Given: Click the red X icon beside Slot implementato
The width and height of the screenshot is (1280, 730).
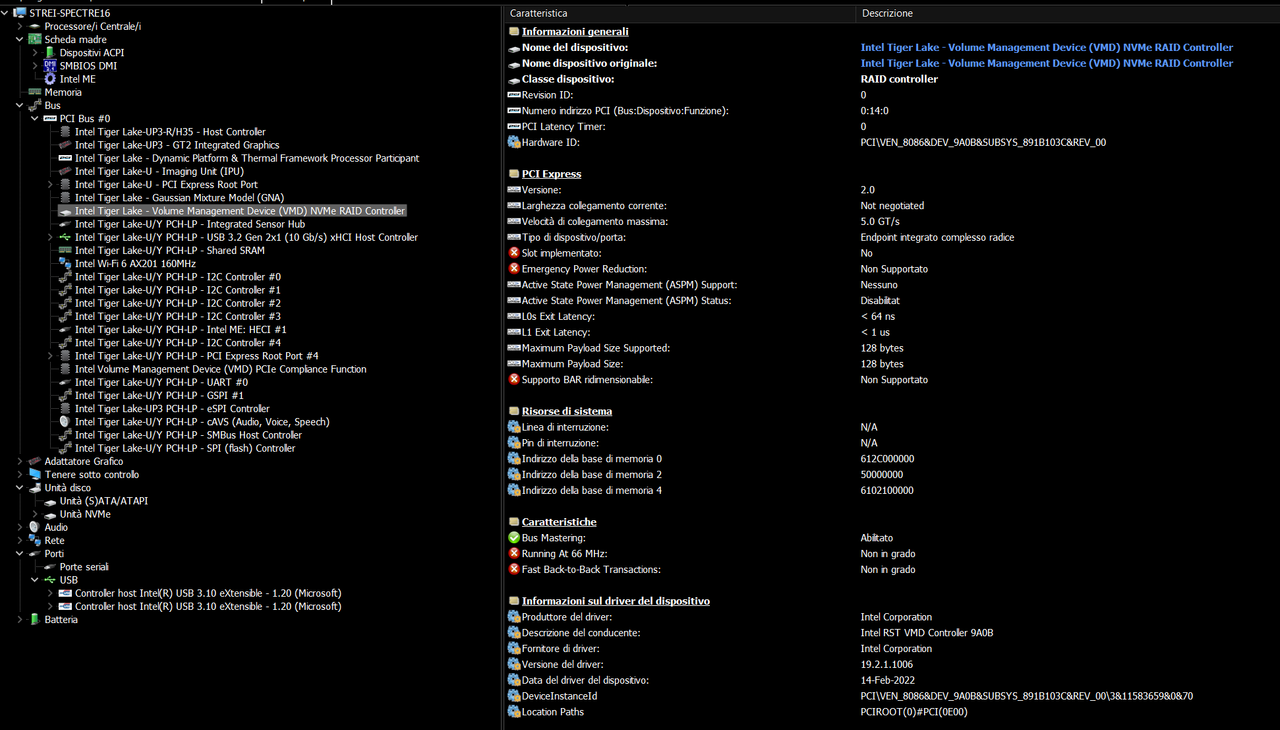Looking at the screenshot, I should pyautogui.click(x=514, y=253).
